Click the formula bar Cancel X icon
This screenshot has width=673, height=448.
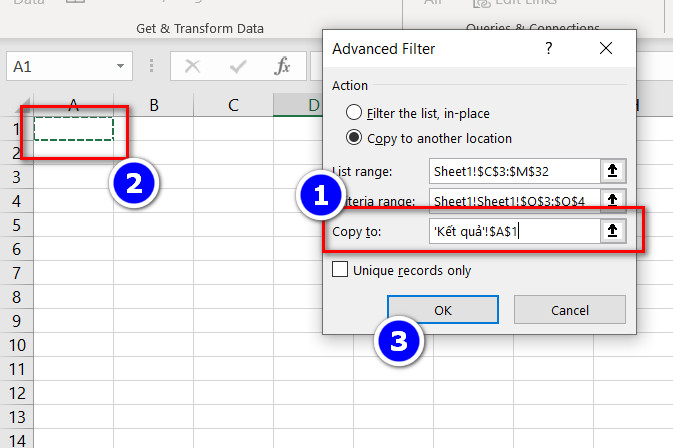(192, 67)
